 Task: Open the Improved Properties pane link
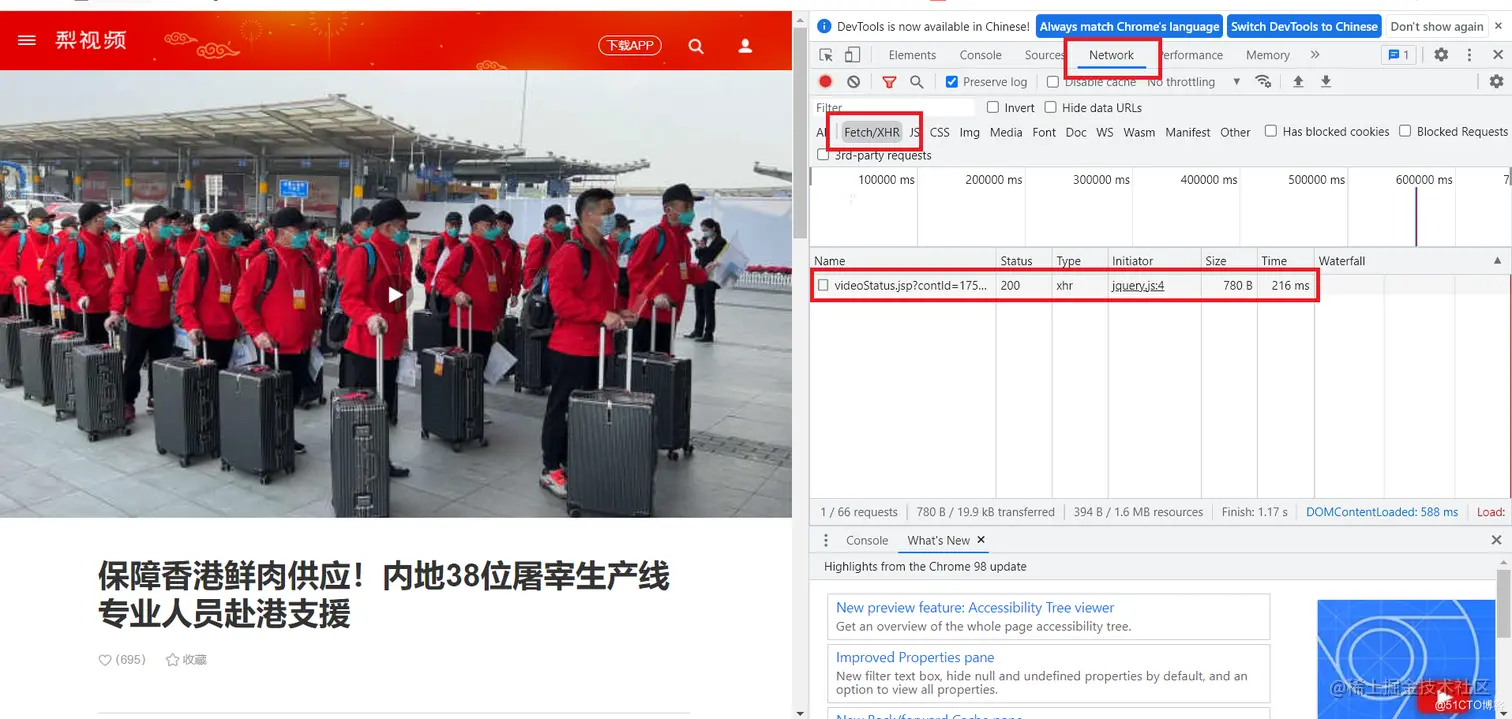tap(915, 657)
